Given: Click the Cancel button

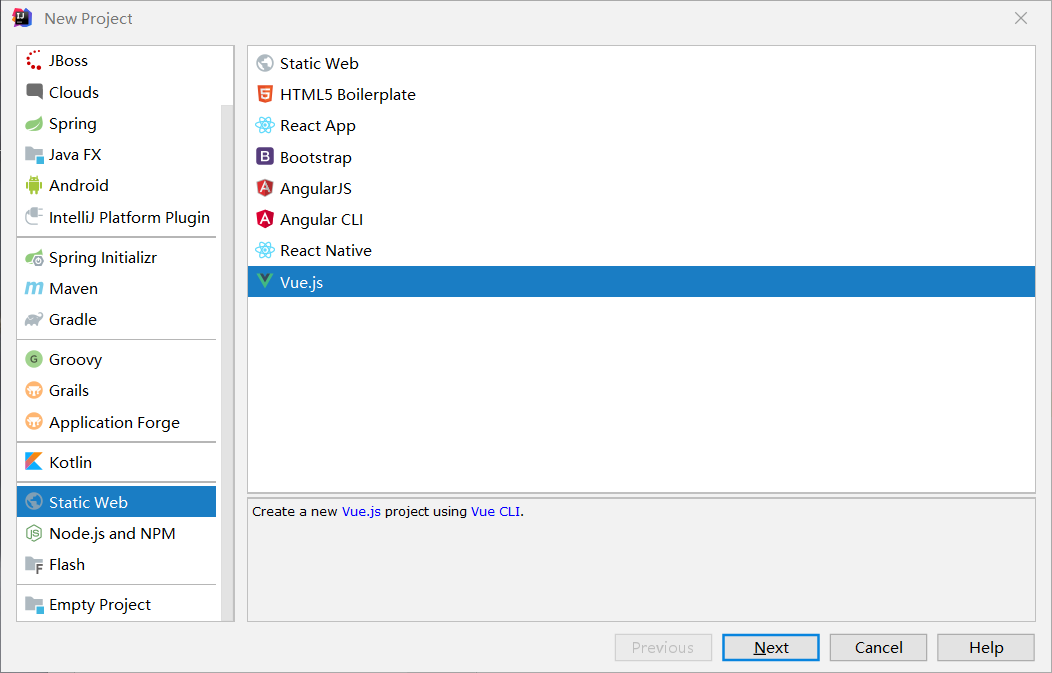Looking at the screenshot, I should pos(878,648).
